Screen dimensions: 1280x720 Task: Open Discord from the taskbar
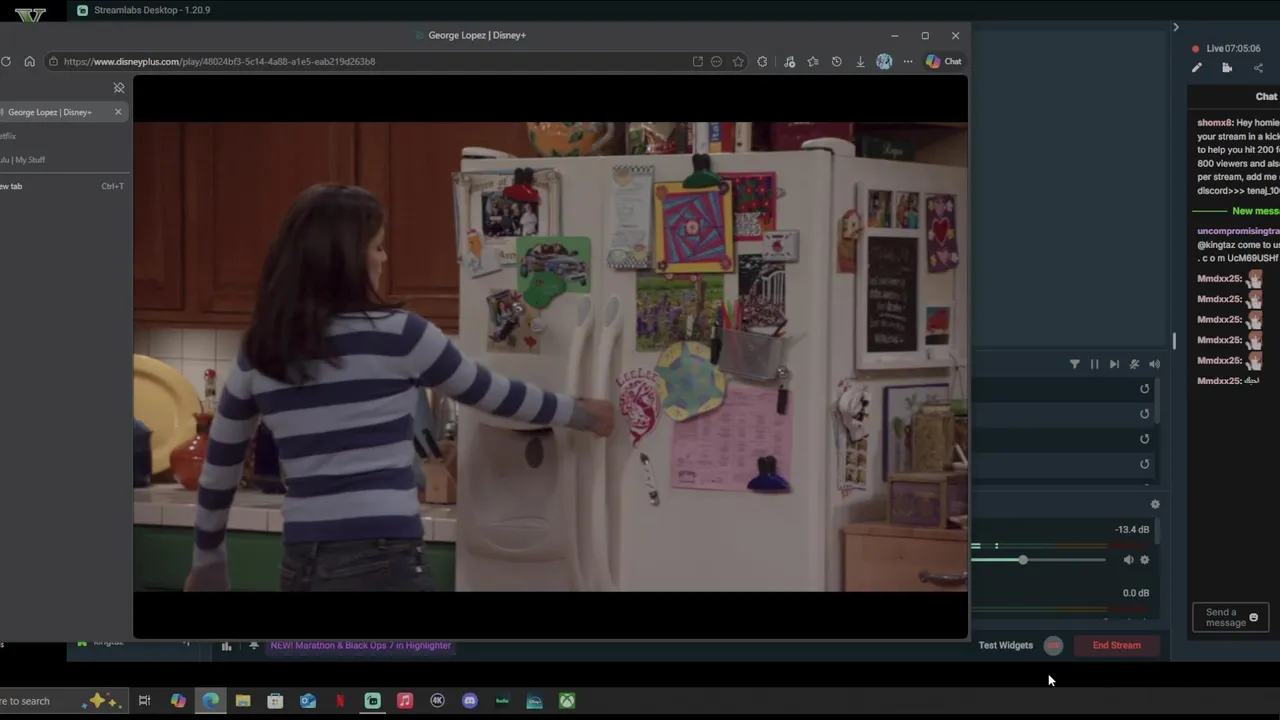(x=470, y=701)
